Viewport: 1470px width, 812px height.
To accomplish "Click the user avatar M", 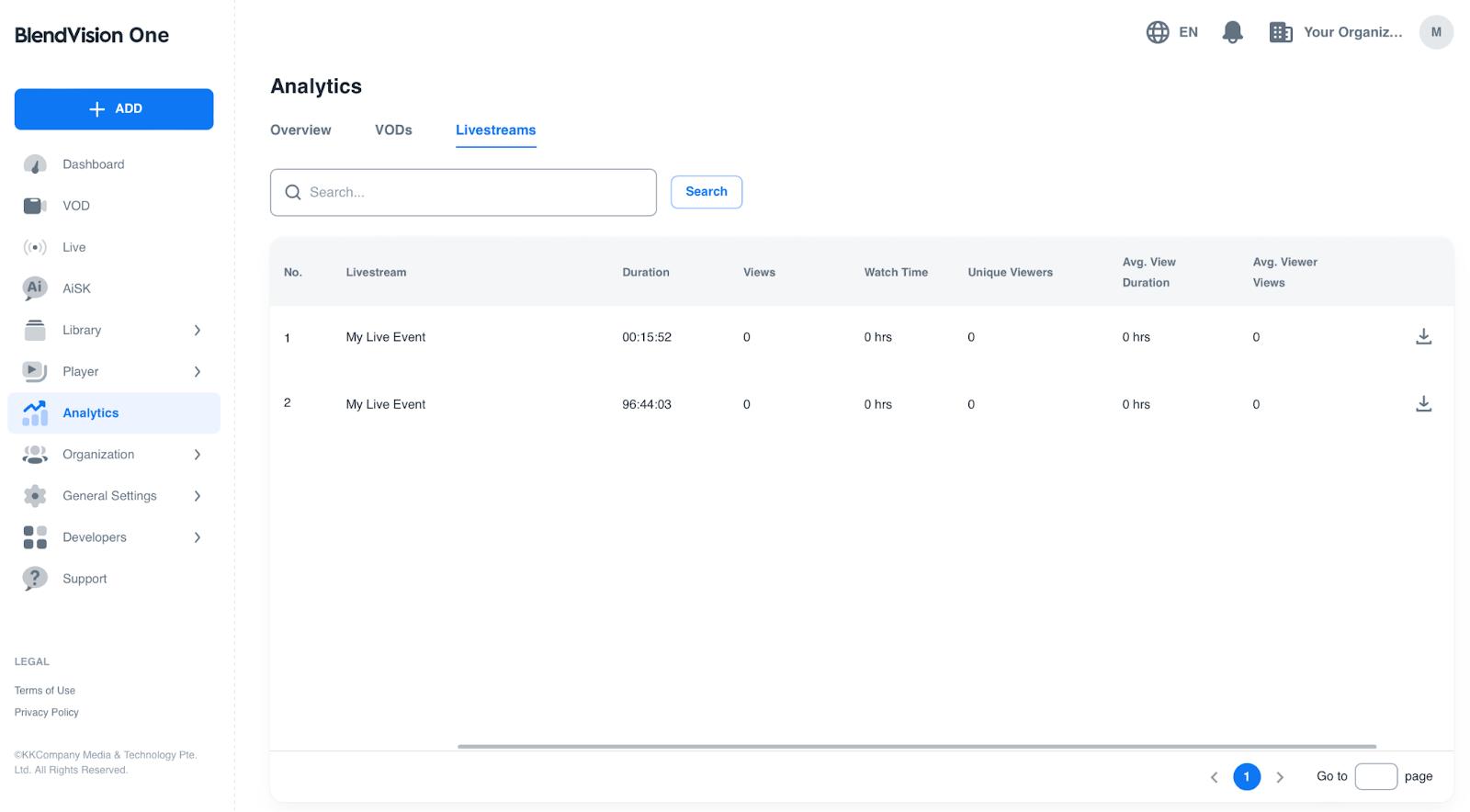I will point(1435,32).
